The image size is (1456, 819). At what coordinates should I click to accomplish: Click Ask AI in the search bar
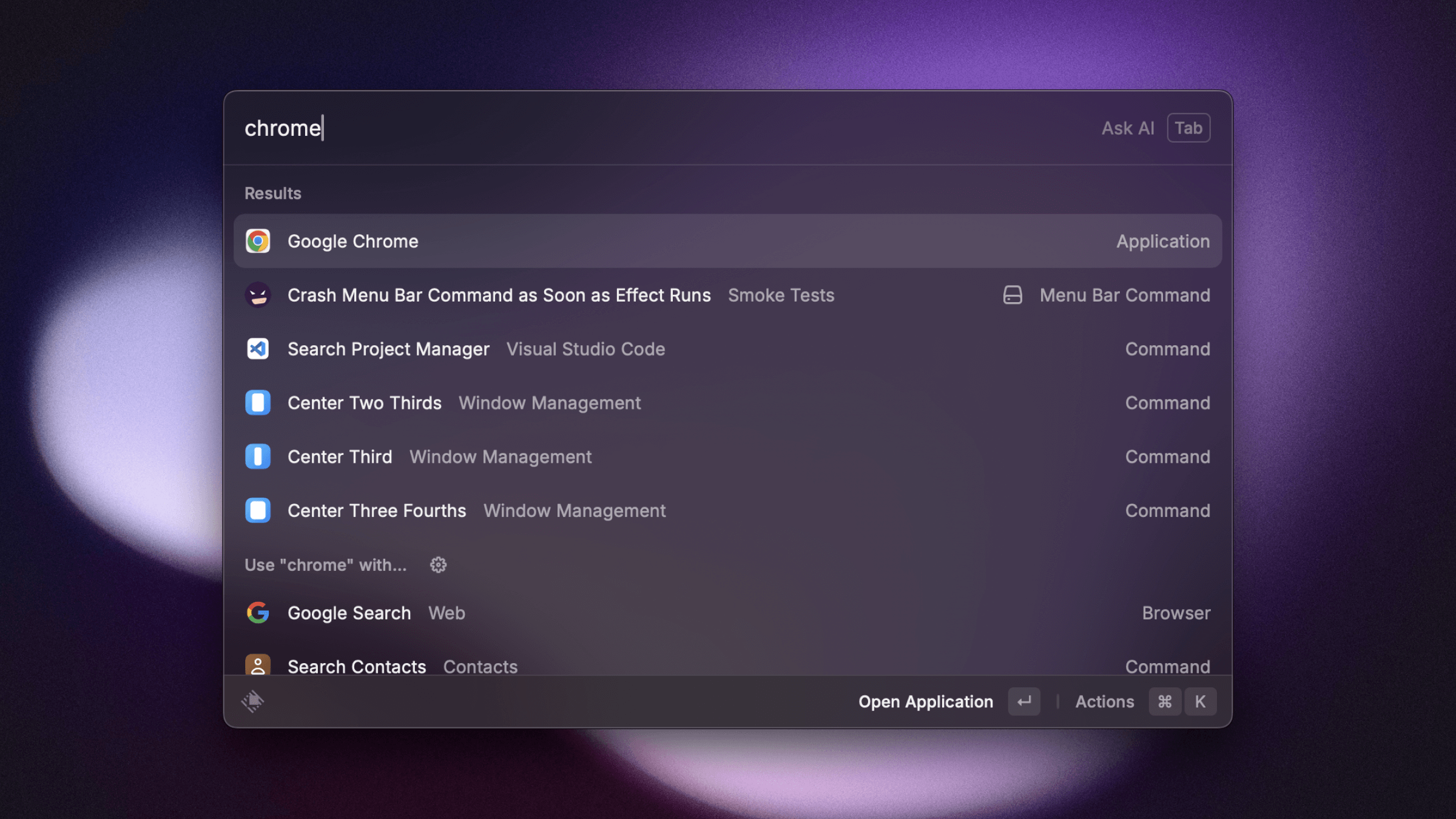click(1128, 128)
